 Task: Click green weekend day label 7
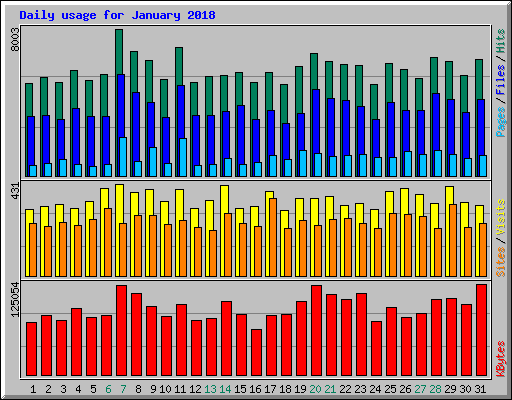123,389
